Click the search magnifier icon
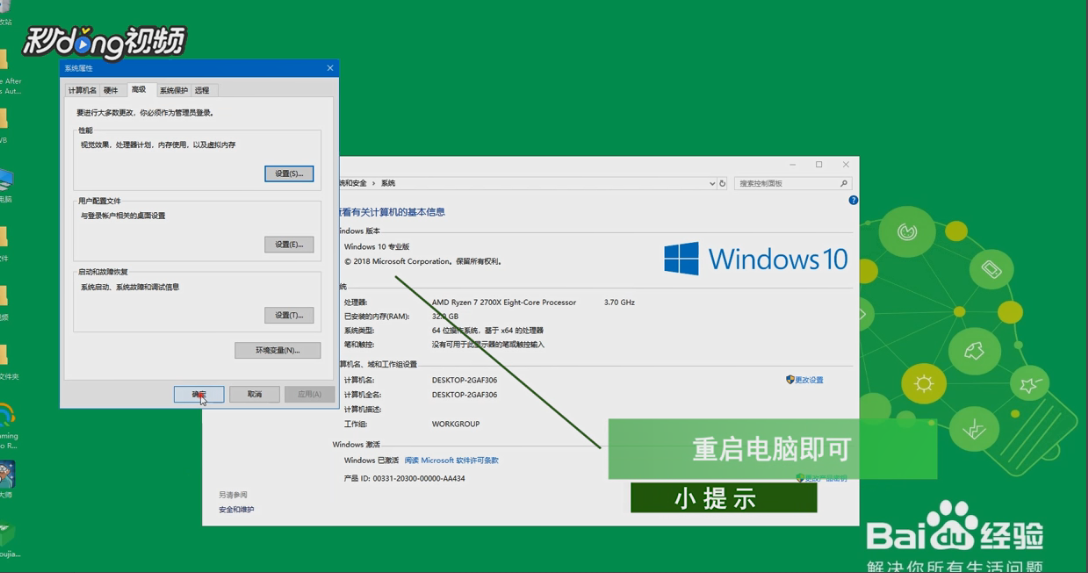The height and width of the screenshot is (573, 1088). click(844, 183)
